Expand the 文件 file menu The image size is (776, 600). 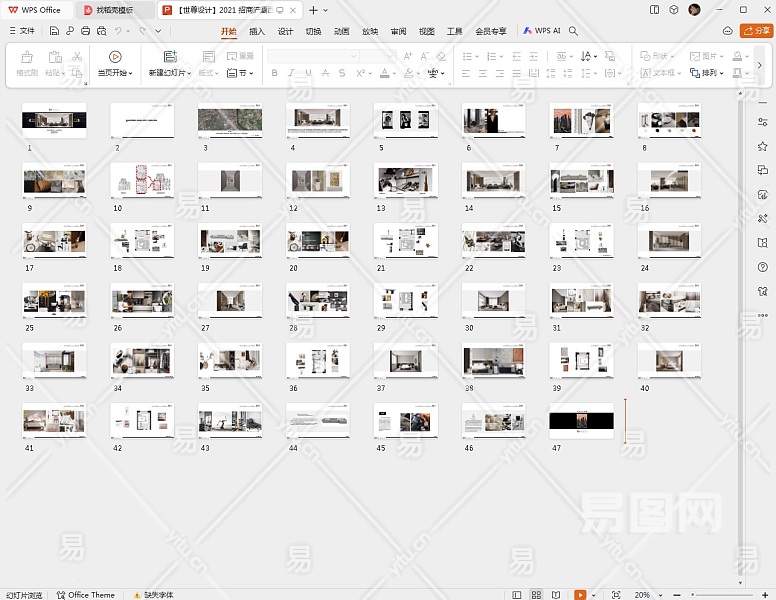click(21, 31)
